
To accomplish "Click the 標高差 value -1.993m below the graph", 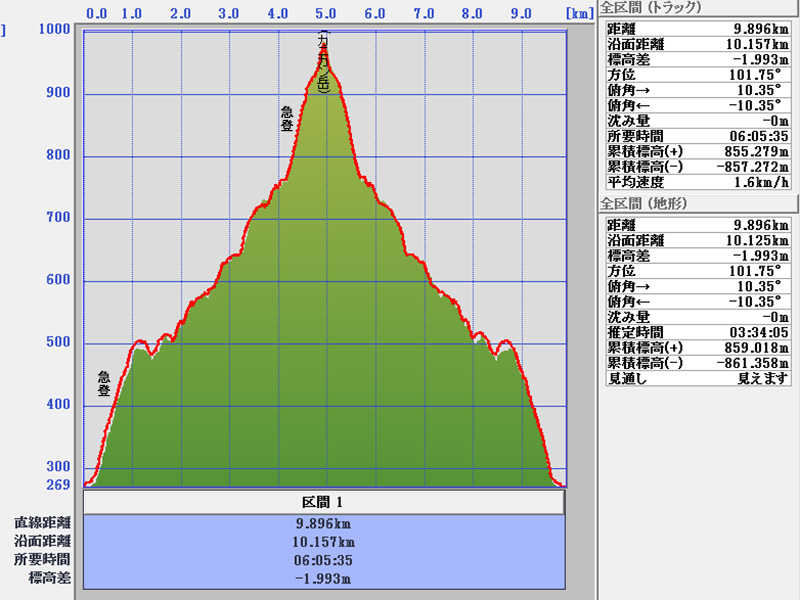I will 324,578.
